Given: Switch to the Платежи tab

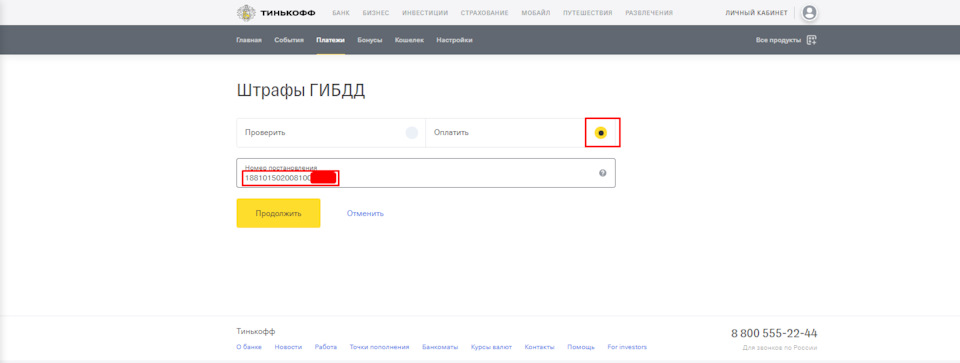Looking at the screenshot, I should 331,40.
